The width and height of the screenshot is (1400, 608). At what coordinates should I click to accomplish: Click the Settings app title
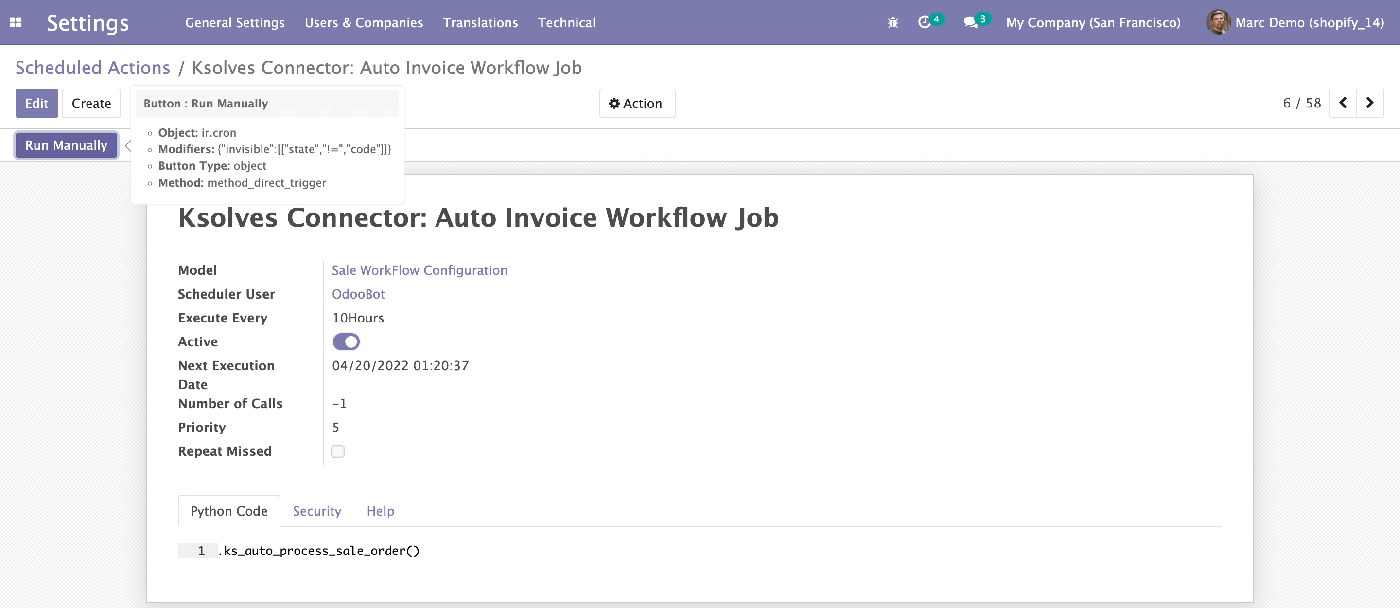(88, 22)
